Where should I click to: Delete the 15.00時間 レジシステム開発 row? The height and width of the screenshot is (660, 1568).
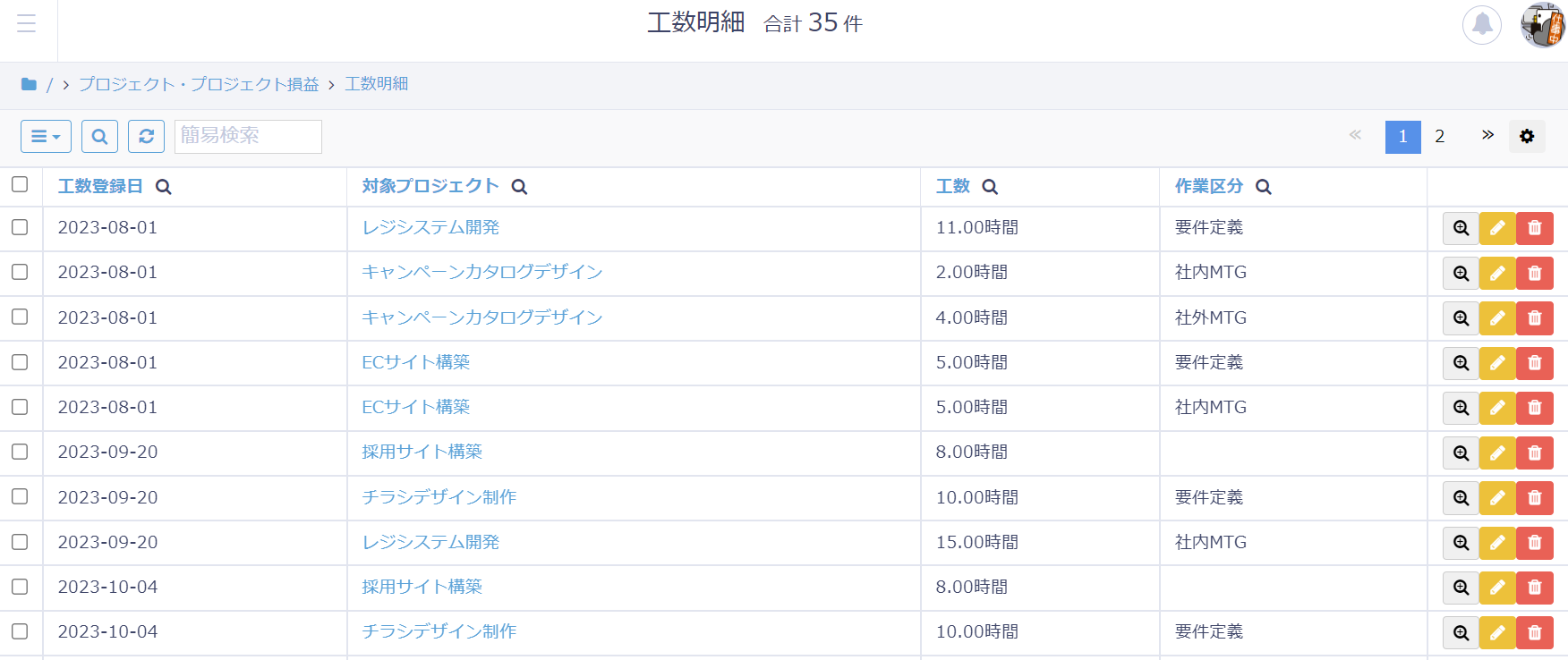1534,543
